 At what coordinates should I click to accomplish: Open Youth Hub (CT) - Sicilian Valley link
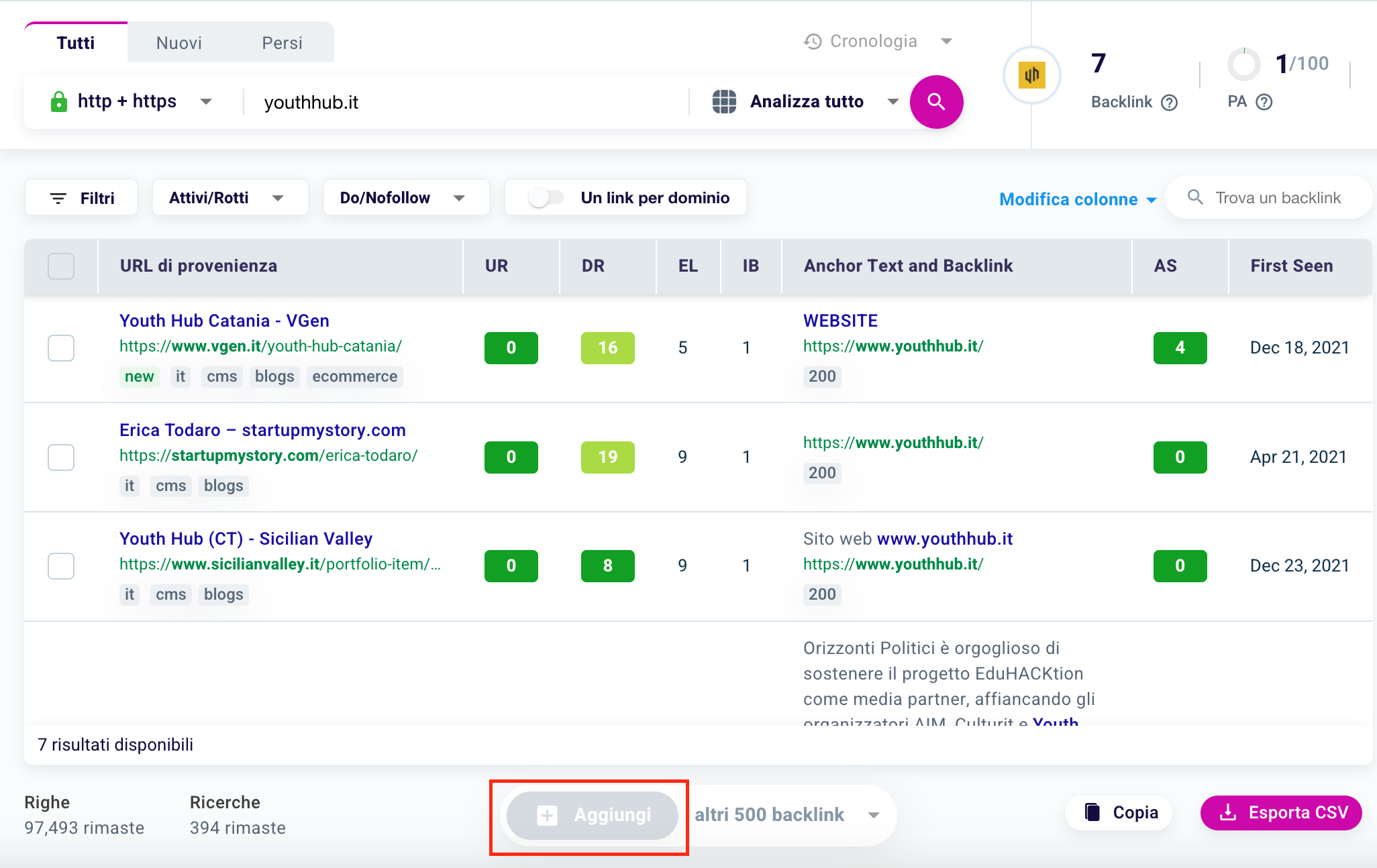[x=246, y=539]
